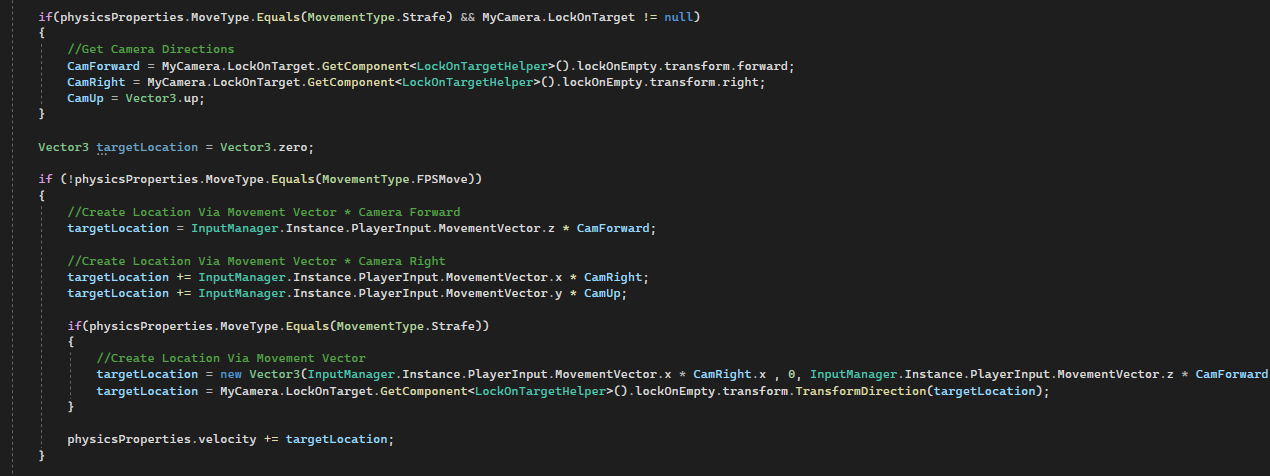1270x476 pixels.
Task: Click "transform.forward" at end of CamForward line
Action: (728, 66)
